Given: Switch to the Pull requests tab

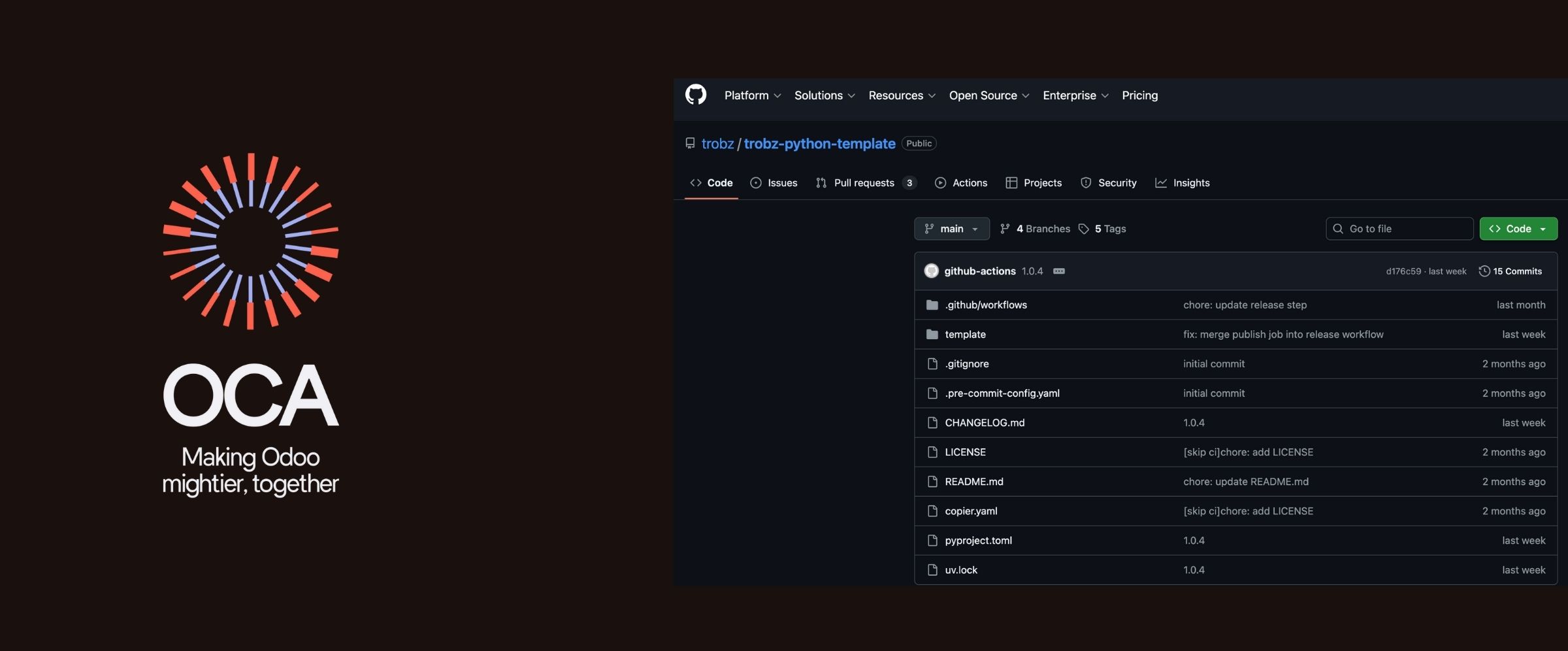Looking at the screenshot, I should pos(866,183).
